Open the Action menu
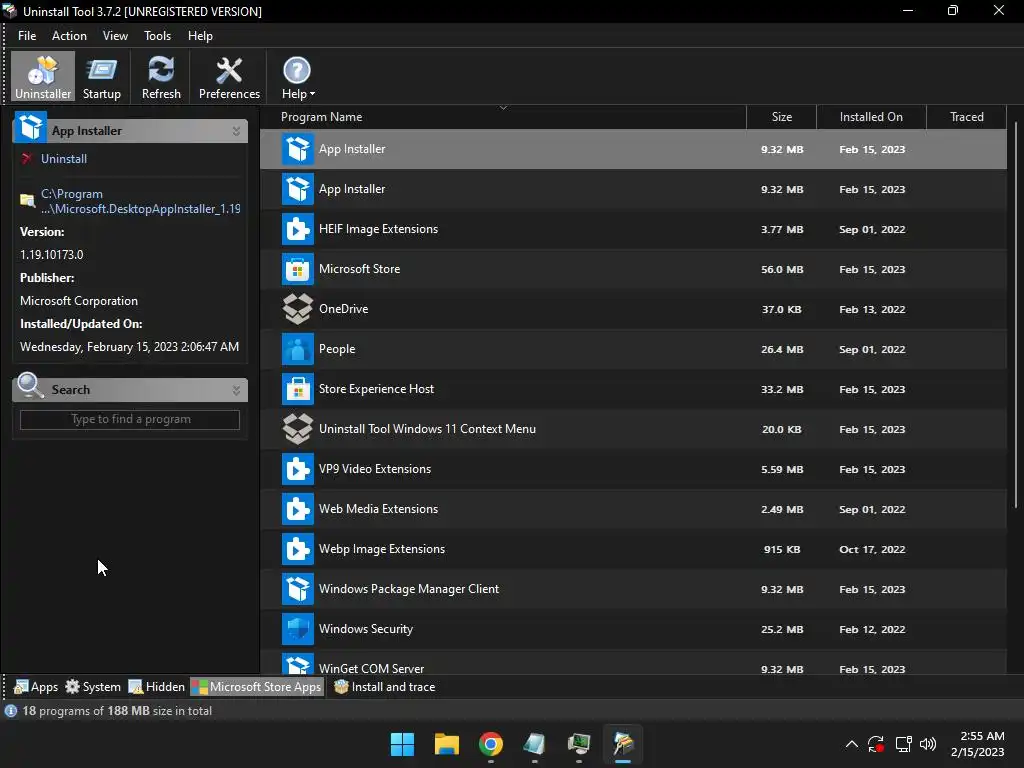 (69, 36)
